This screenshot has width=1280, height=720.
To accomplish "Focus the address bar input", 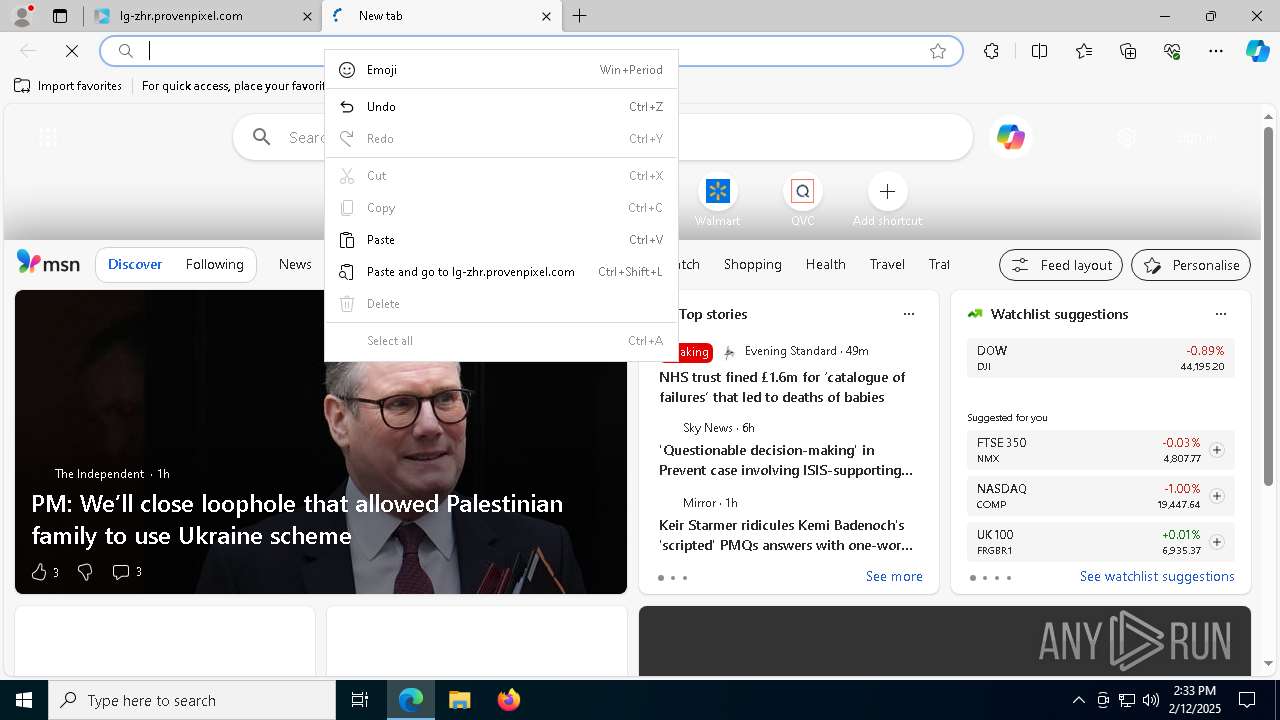I will (530, 51).
